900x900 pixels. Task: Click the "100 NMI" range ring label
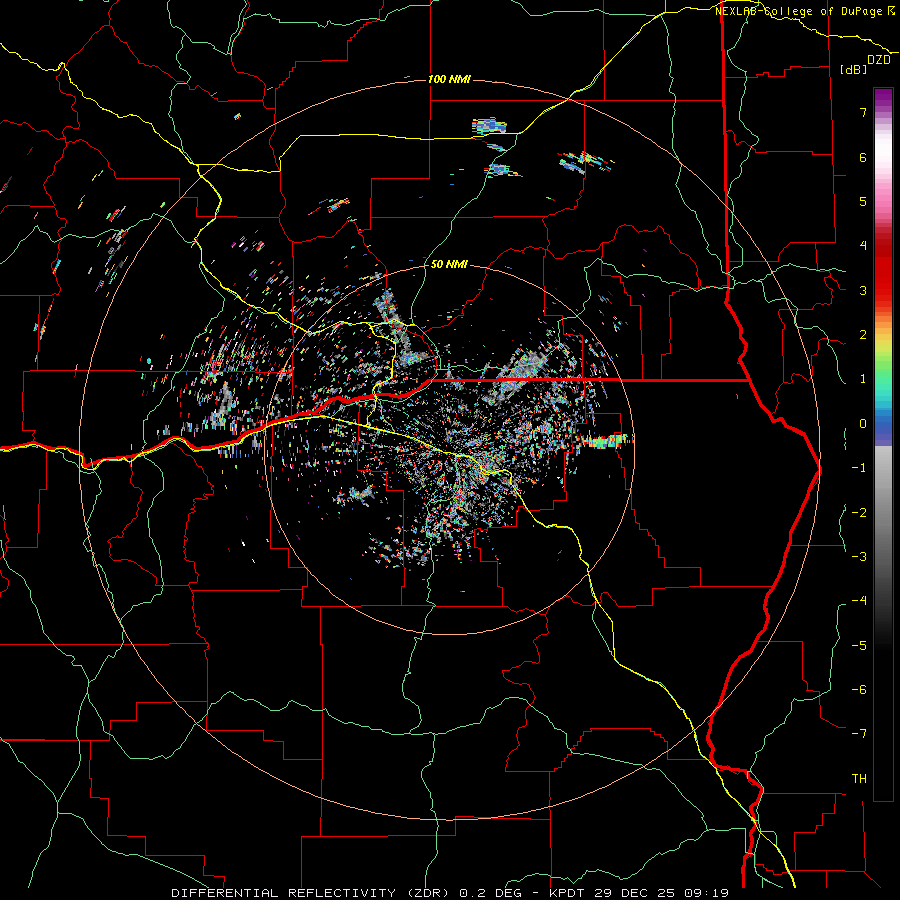(x=449, y=79)
